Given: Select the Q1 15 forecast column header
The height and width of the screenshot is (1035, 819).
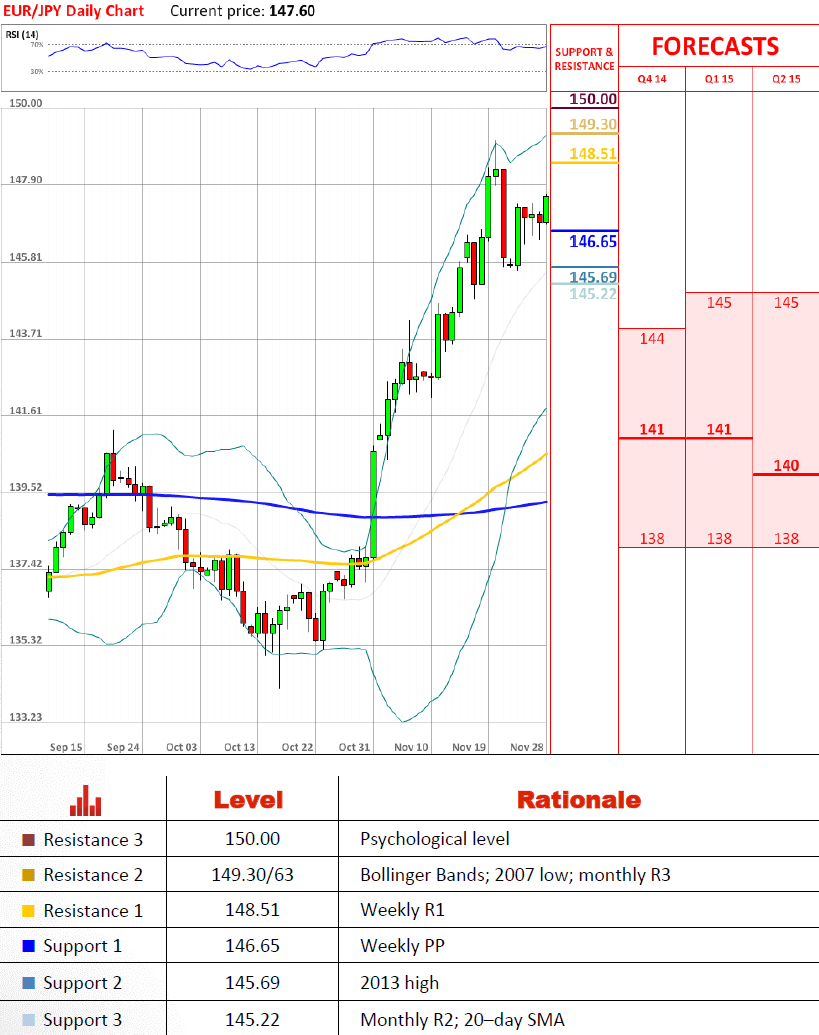Looking at the screenshot, I should tap(719, 79).
